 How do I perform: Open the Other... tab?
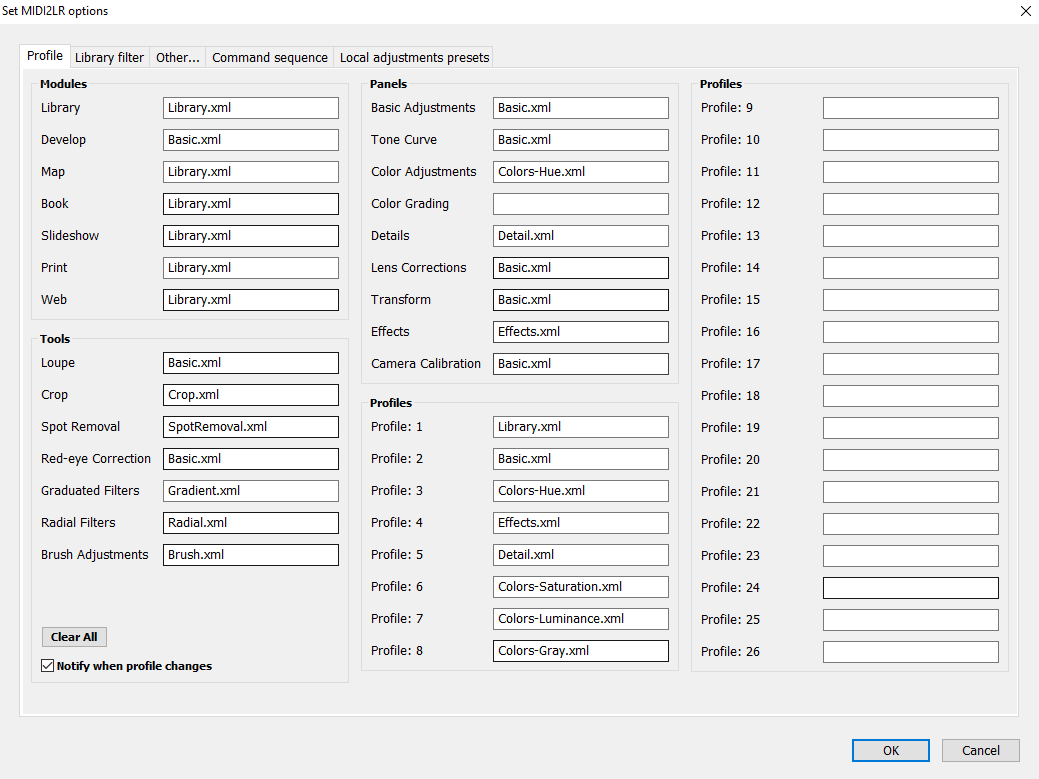point(177,57)
